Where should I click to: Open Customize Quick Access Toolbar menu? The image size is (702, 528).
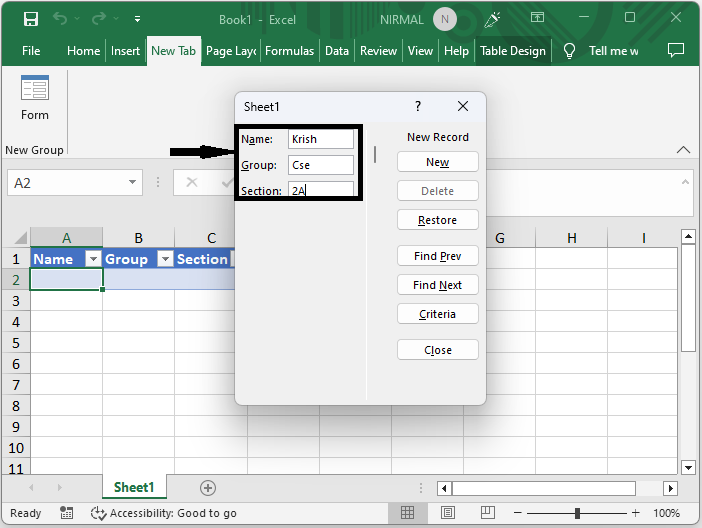coord(137,19)
